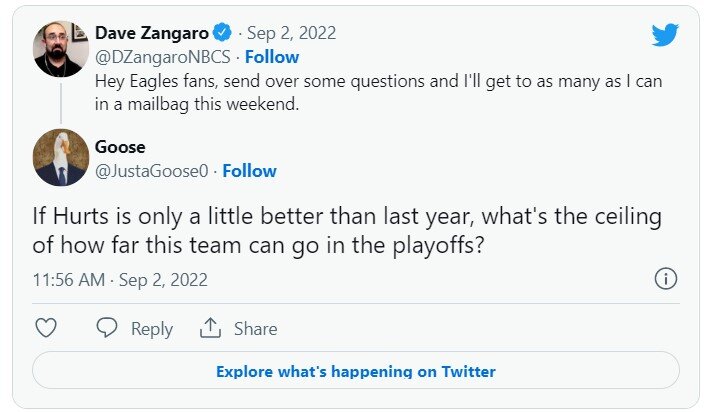Visit the @JustaGoose0 handle
This screenshot has width=707, height=412.
pyautogui.click(x=153, y=171)
